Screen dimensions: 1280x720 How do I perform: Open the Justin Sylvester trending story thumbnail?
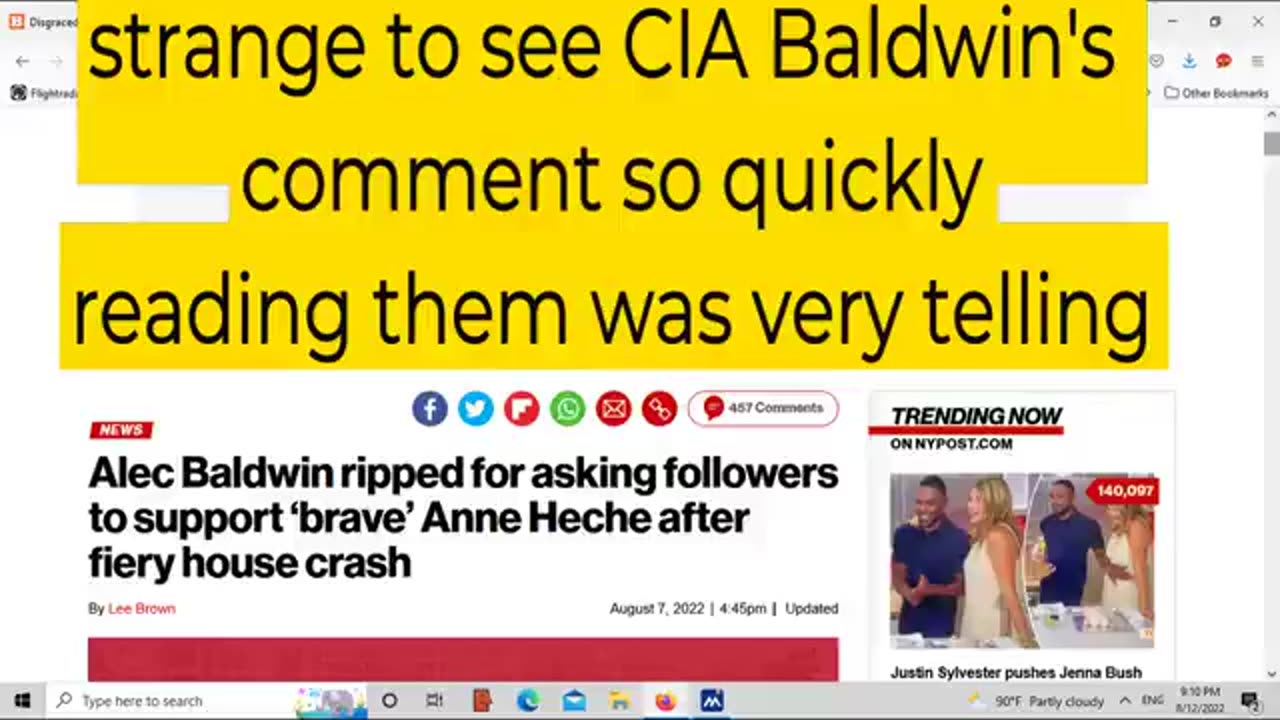tap(1022, 562)
